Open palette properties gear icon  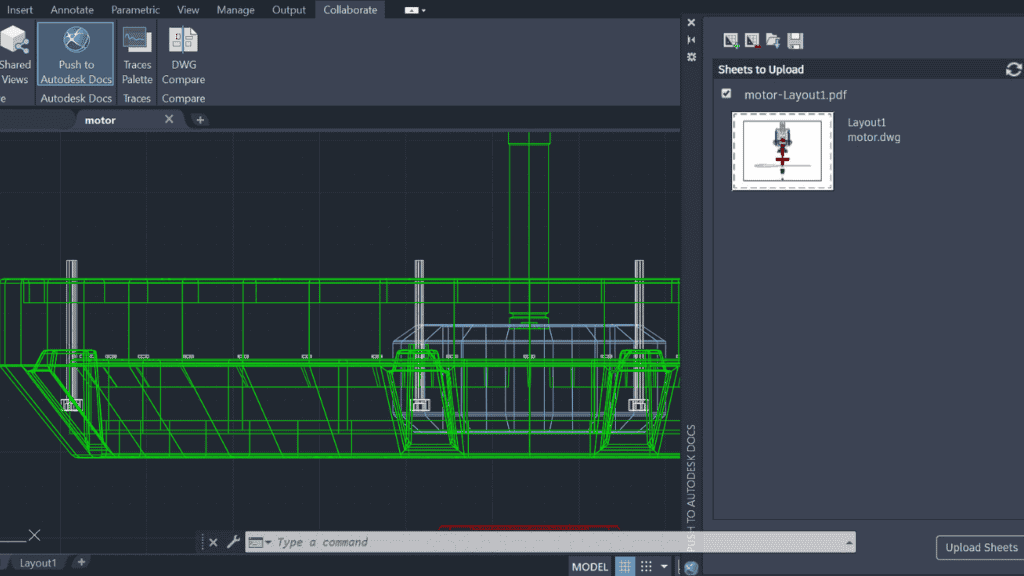[691, 57]
